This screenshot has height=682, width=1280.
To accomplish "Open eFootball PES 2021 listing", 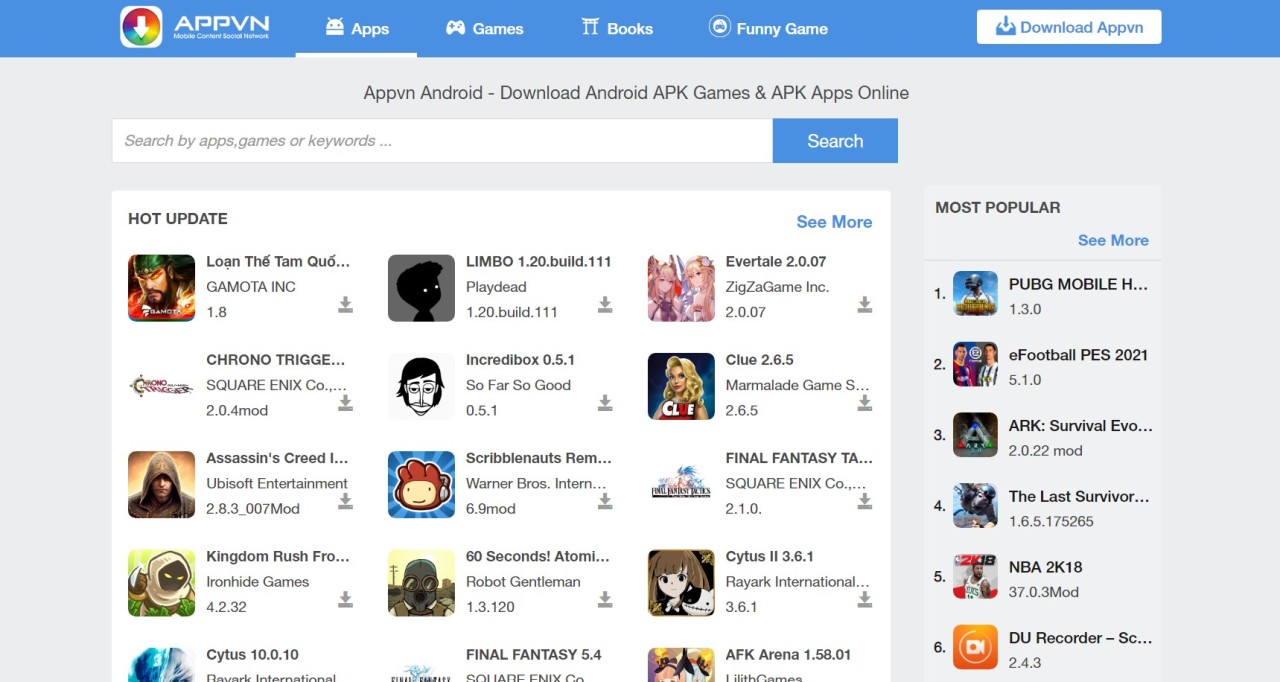I will tap(1078, 355).
